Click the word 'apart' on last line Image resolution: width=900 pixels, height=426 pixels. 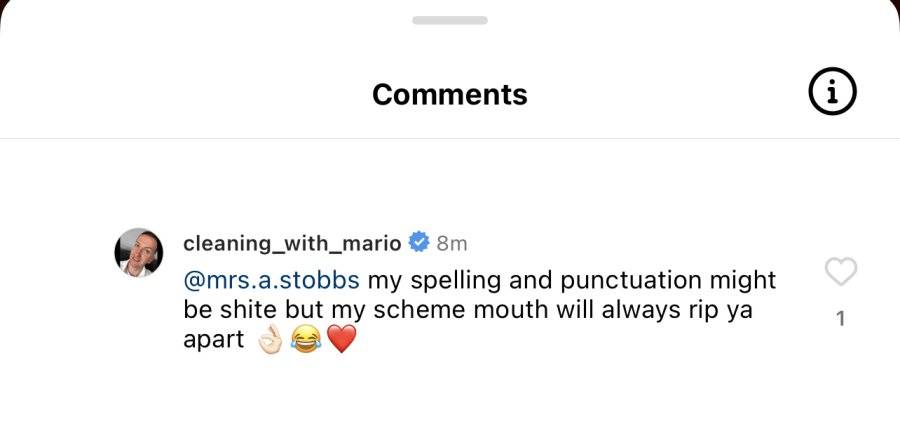click(214, 341)
